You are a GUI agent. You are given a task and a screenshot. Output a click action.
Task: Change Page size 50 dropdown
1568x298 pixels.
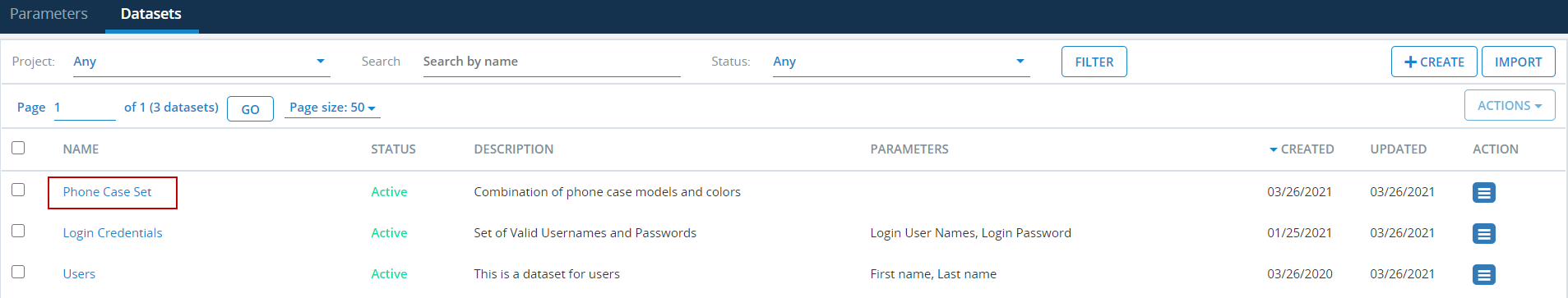coord(332,108)
